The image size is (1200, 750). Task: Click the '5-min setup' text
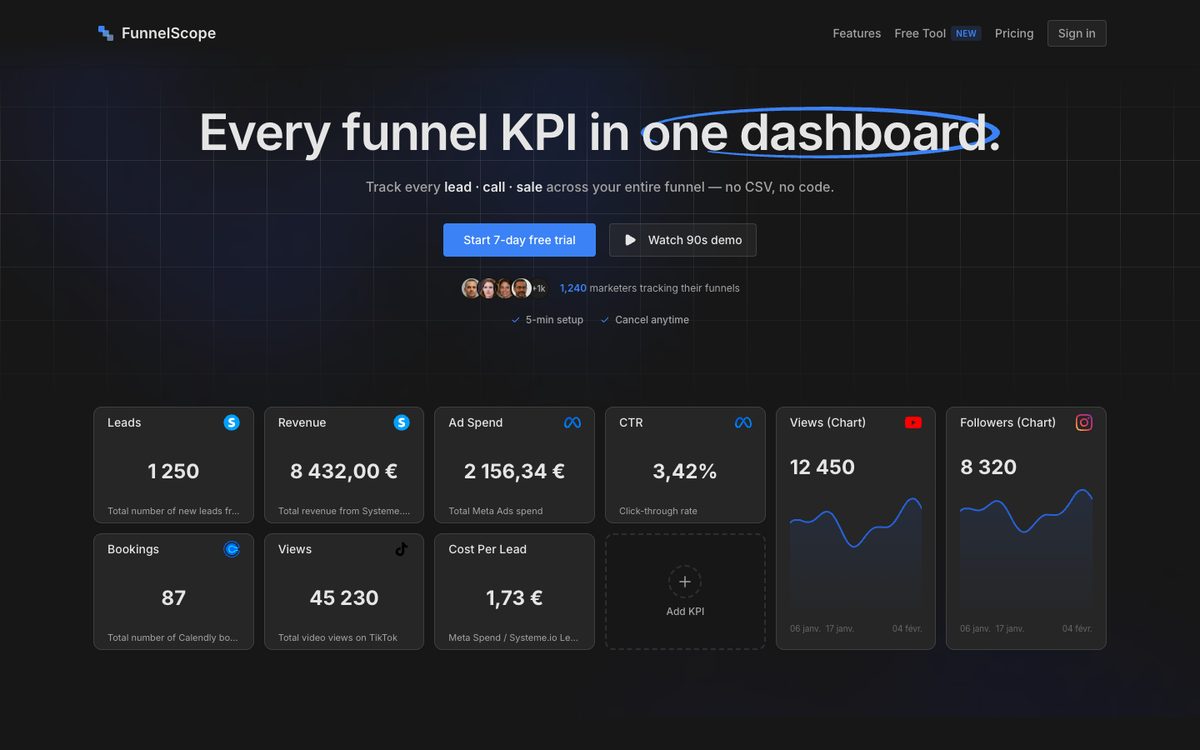point(554,320)
